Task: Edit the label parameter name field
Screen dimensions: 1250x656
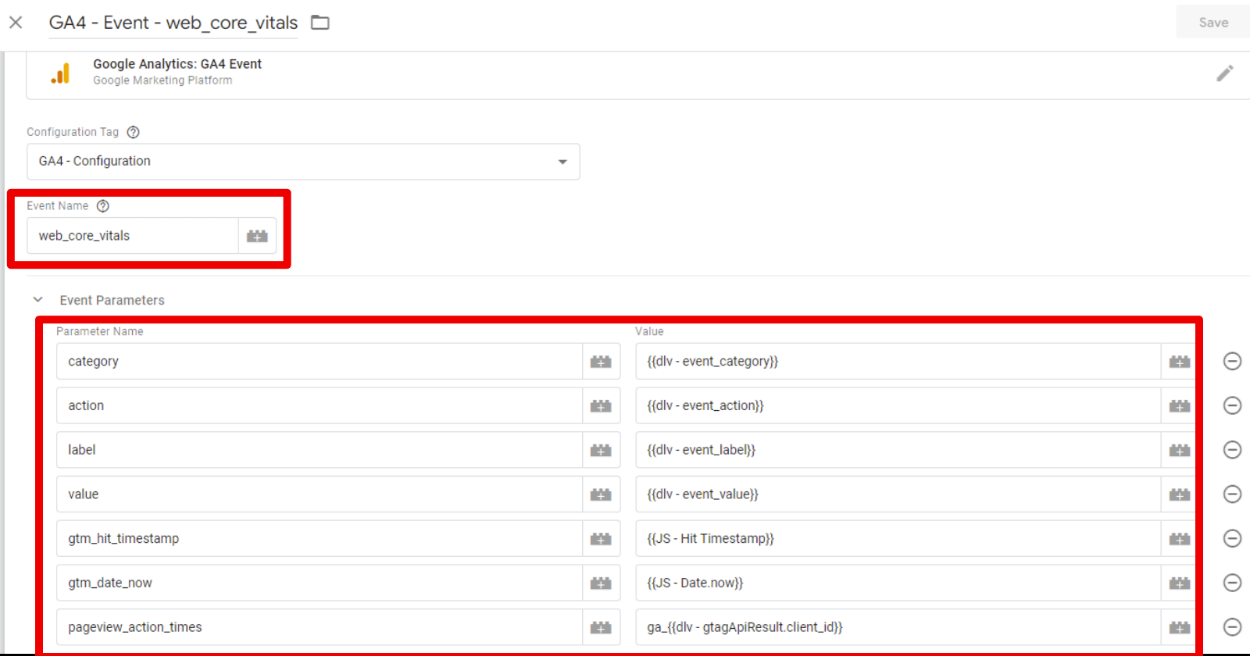Action: point(319,450)
